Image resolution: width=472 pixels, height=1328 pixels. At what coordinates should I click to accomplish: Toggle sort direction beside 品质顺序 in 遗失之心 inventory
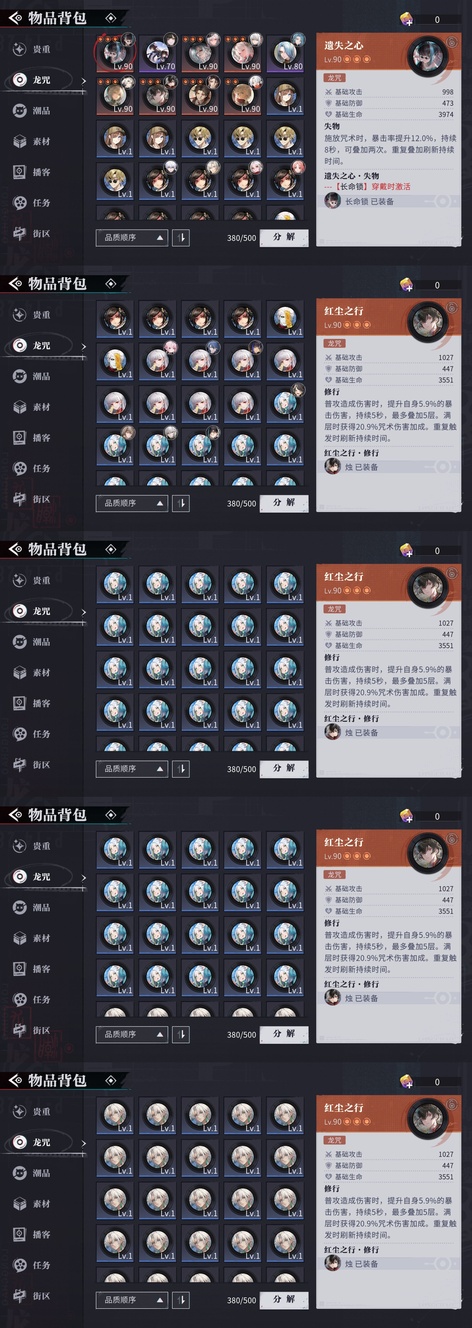(x=181, y=237)
